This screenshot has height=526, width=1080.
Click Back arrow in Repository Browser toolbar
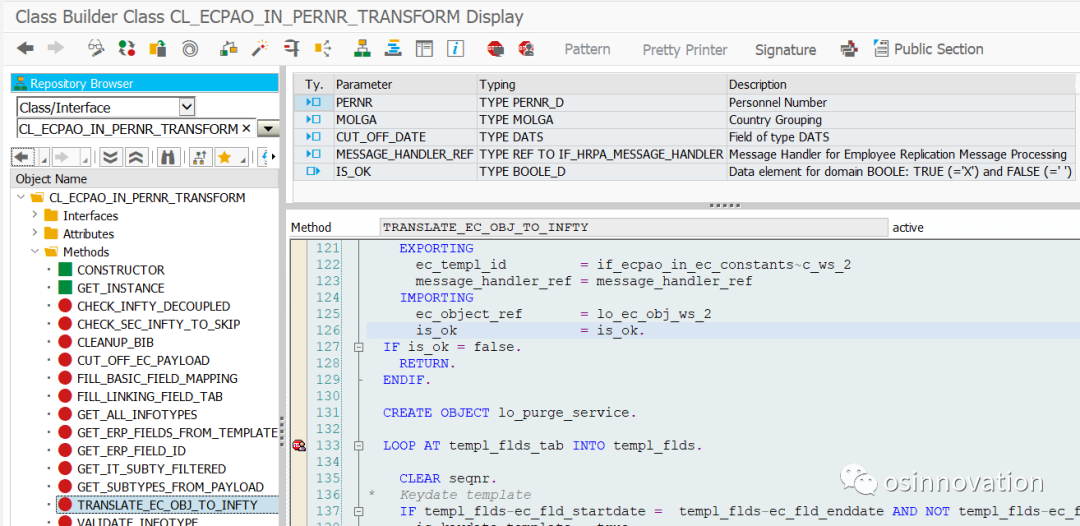[x=21, y=157]
